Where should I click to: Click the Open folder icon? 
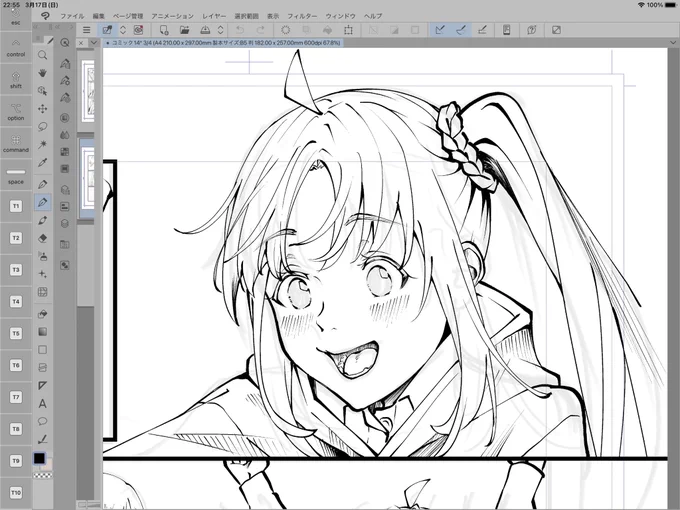point(184,30)
